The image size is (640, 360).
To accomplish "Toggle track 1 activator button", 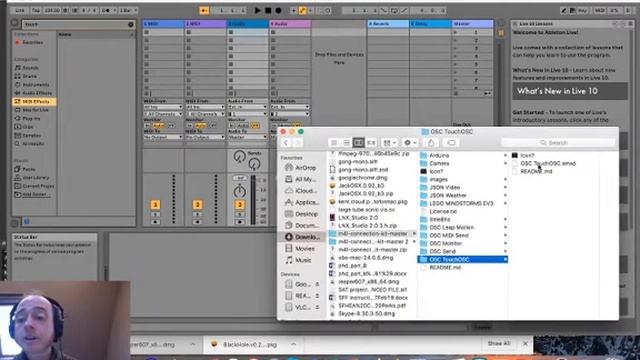I will coord(155,204).
